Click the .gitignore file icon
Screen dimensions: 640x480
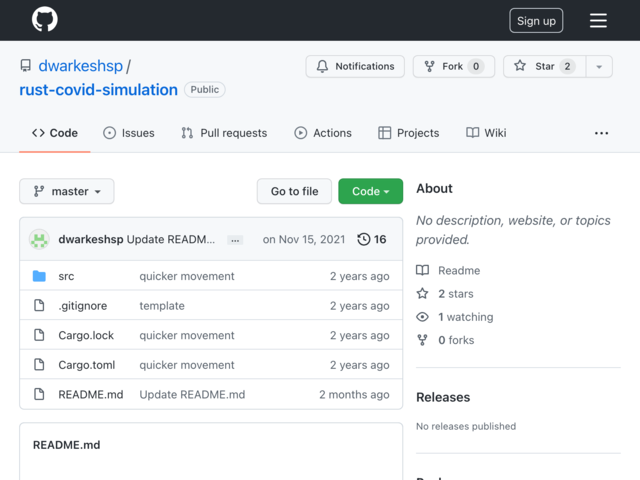point(39,305)
